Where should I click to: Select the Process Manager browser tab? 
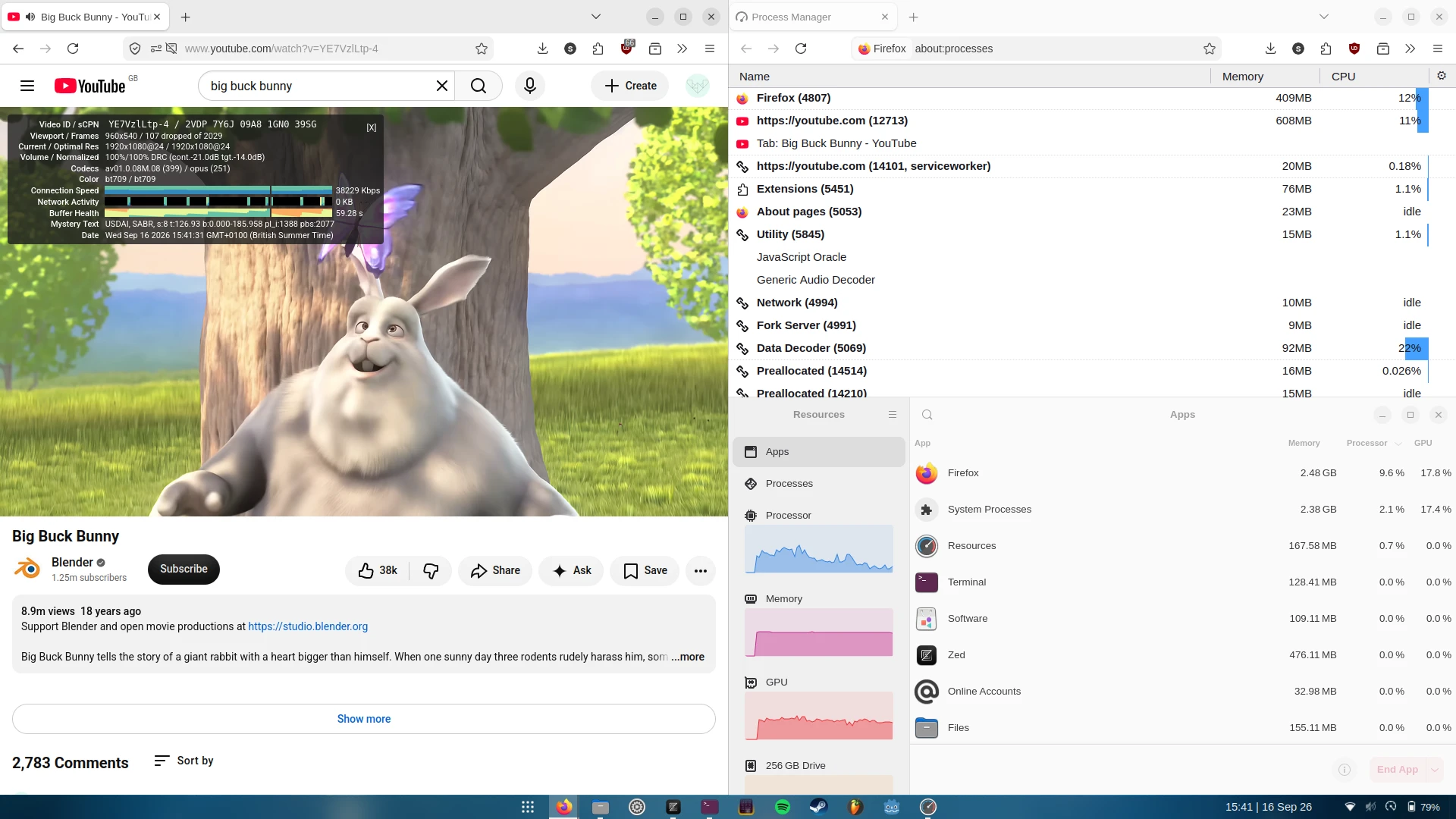[x=813, y=17]
